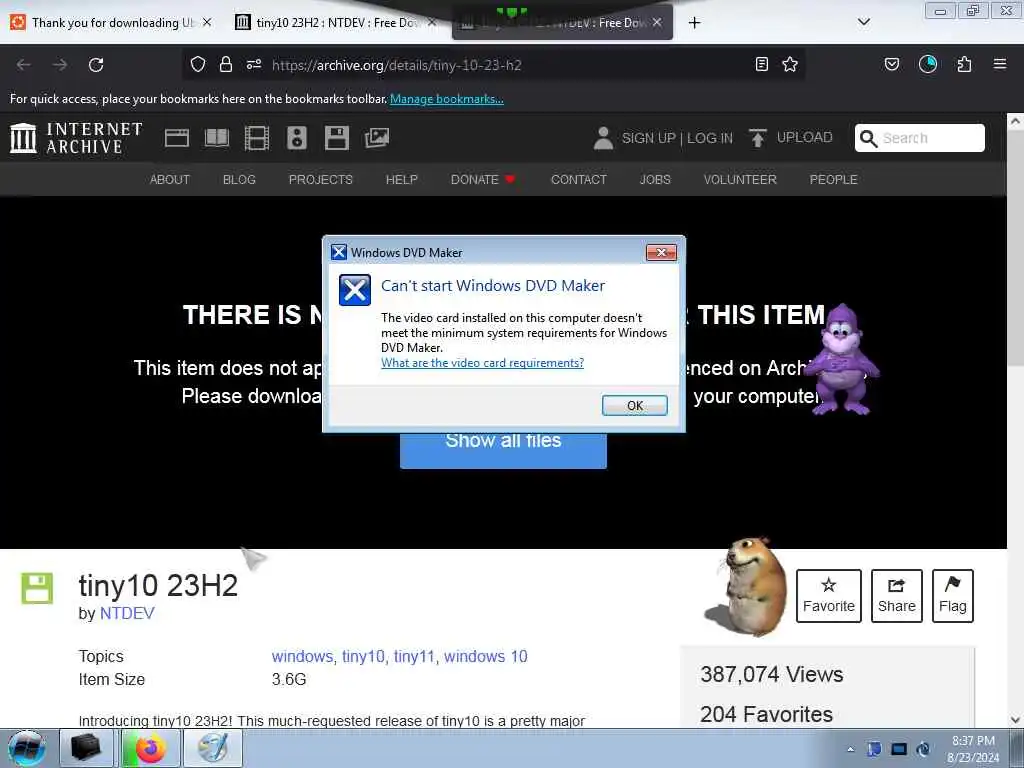Open the tracking protection shield icon
Screen dimensions: 1024x768
tap(198, 64)
